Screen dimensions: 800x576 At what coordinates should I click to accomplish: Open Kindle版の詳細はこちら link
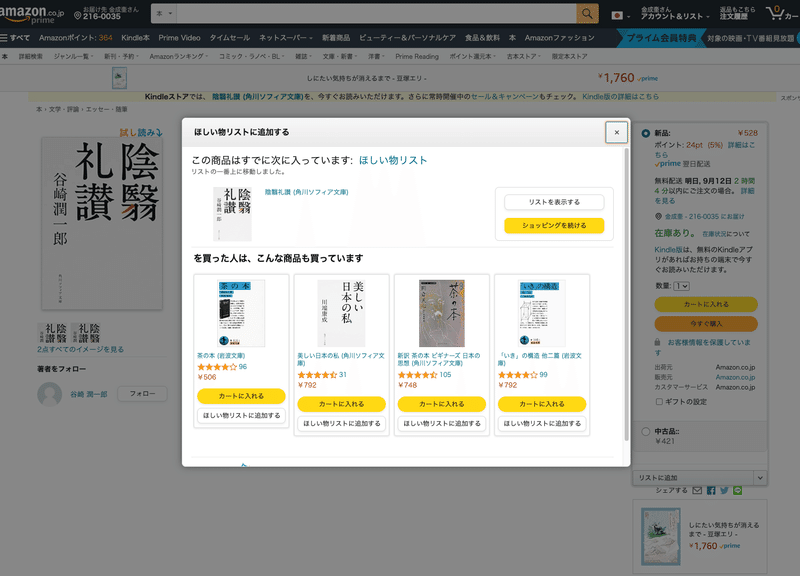point(620,96)
